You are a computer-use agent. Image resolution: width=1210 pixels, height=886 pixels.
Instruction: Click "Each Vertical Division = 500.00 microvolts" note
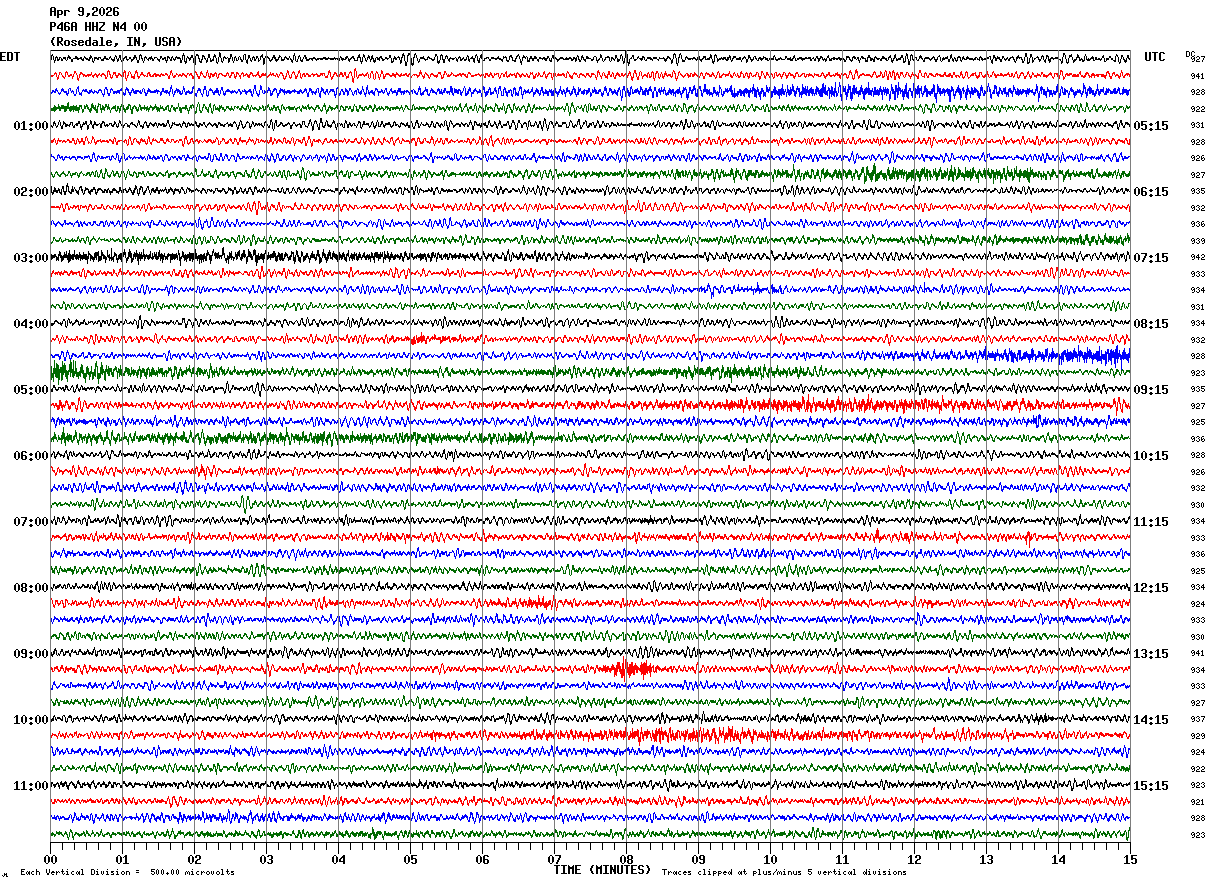tap(127, 872)
